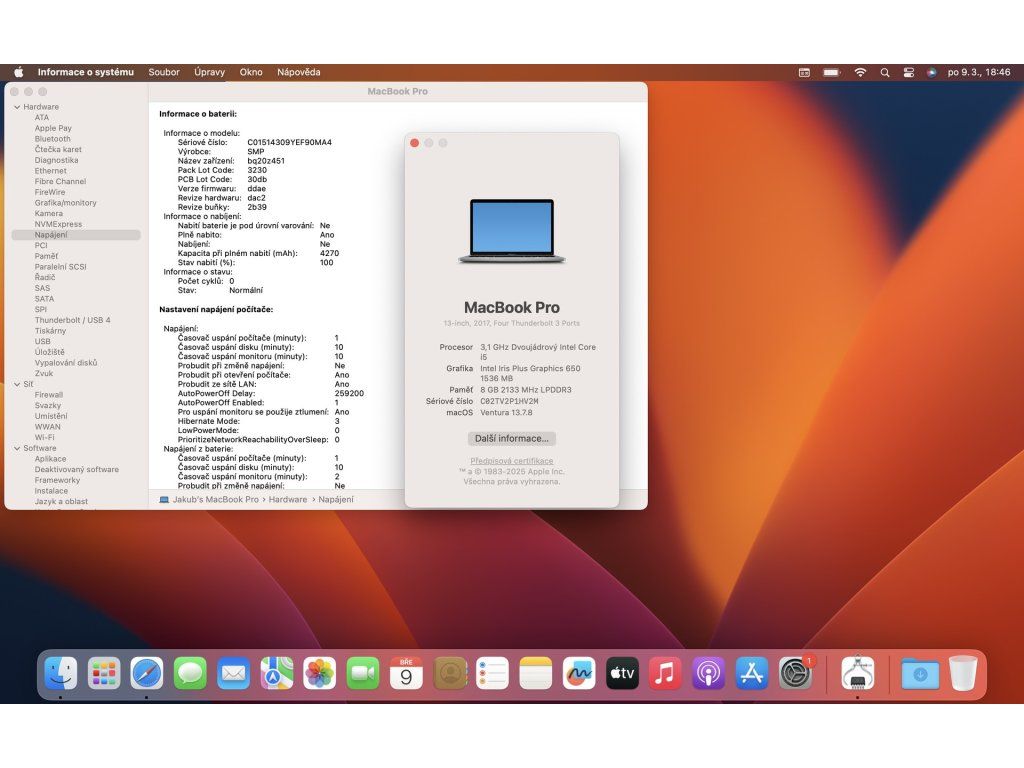Open the Předpisová certifikace link
This screenshot has width=1024, height=768.
(511, 461)
